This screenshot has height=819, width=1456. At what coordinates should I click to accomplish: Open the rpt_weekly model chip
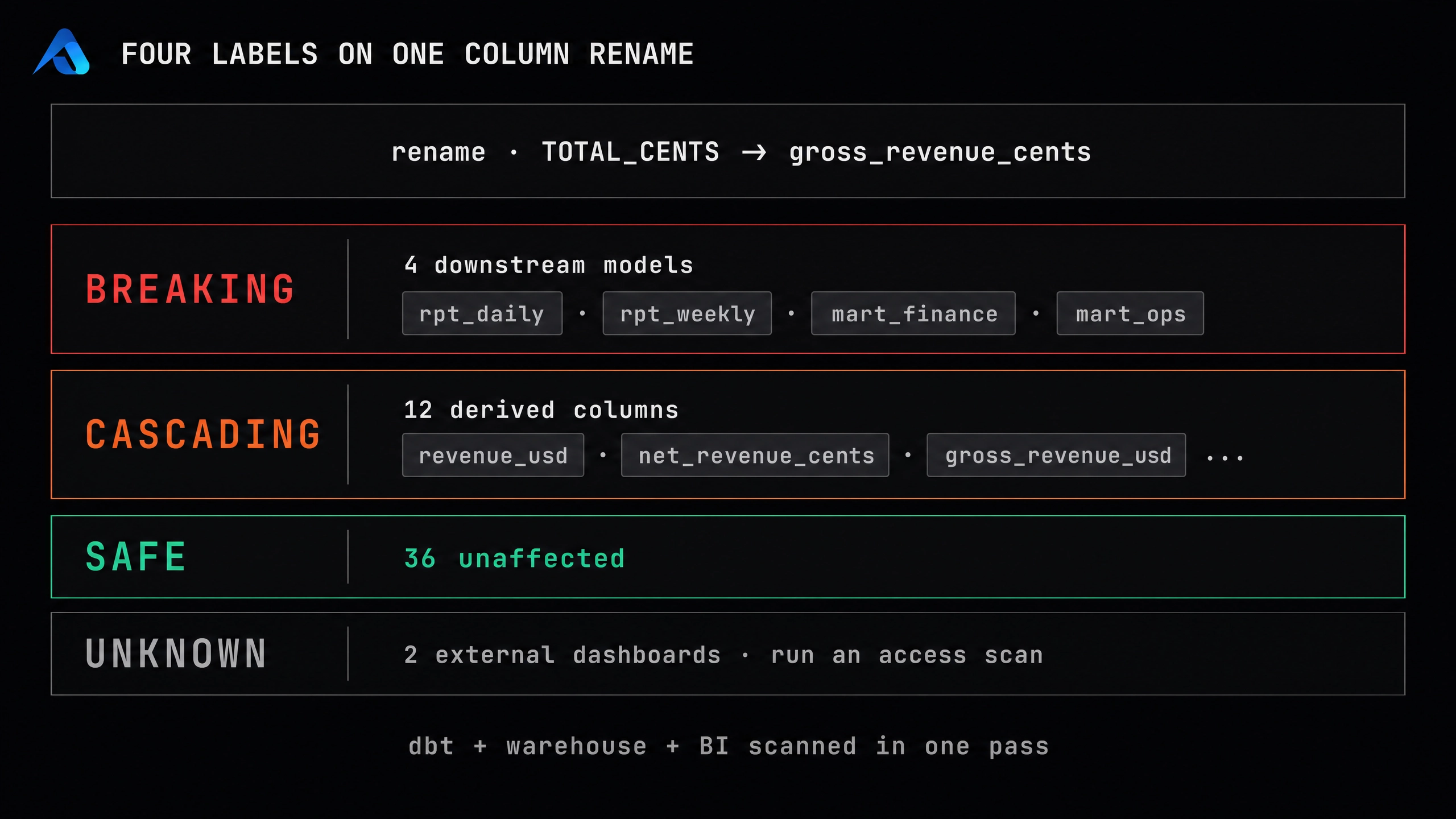pyautogui.click(x=687, y=313)
